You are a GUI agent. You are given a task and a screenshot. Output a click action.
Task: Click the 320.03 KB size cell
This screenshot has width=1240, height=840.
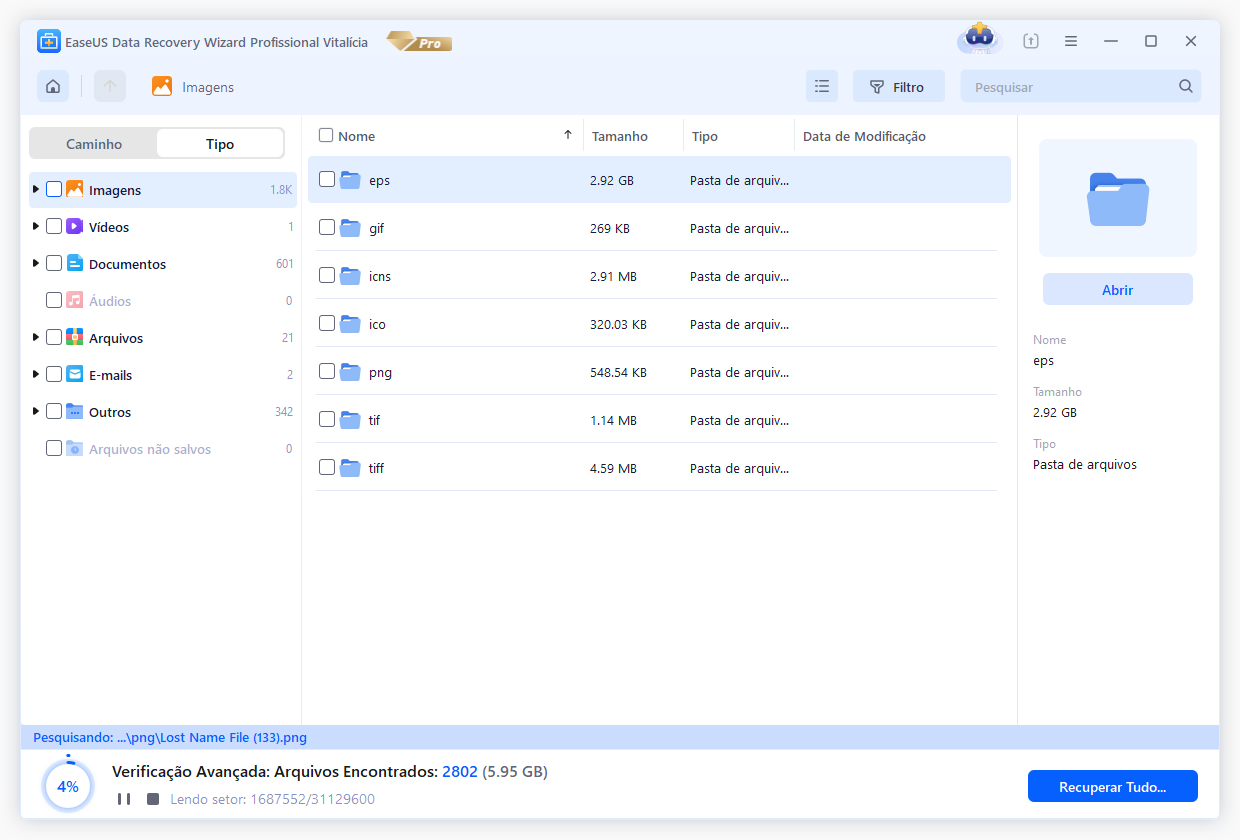click(x=618, y=325)
